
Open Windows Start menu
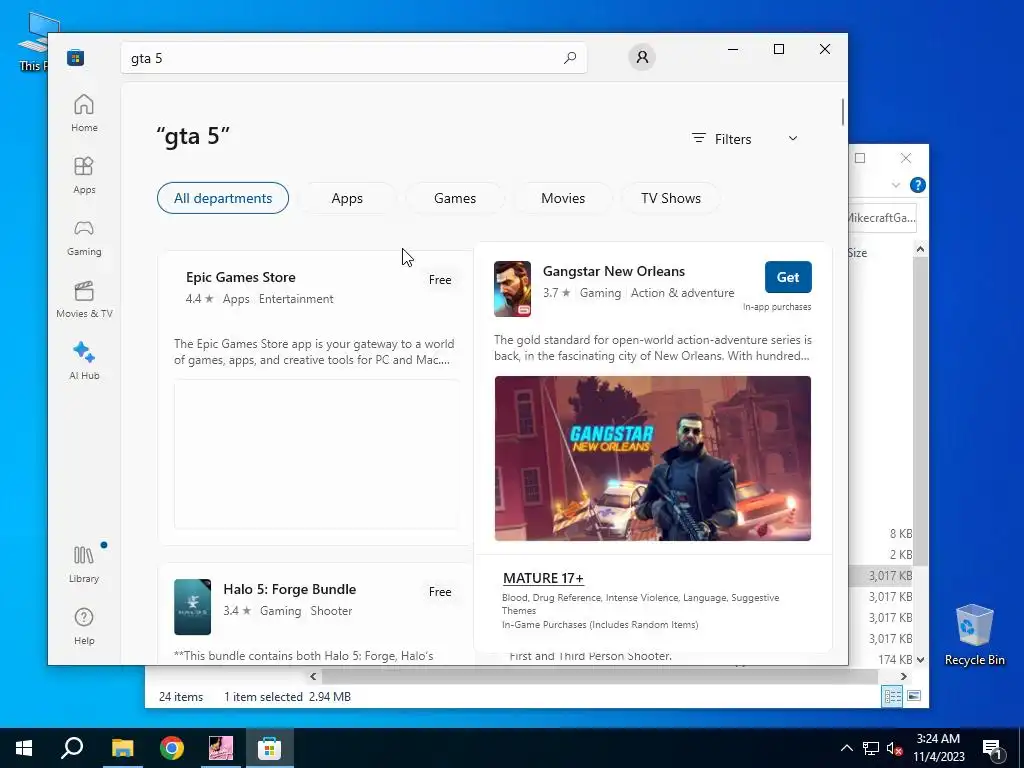click(x=24, y=748)
